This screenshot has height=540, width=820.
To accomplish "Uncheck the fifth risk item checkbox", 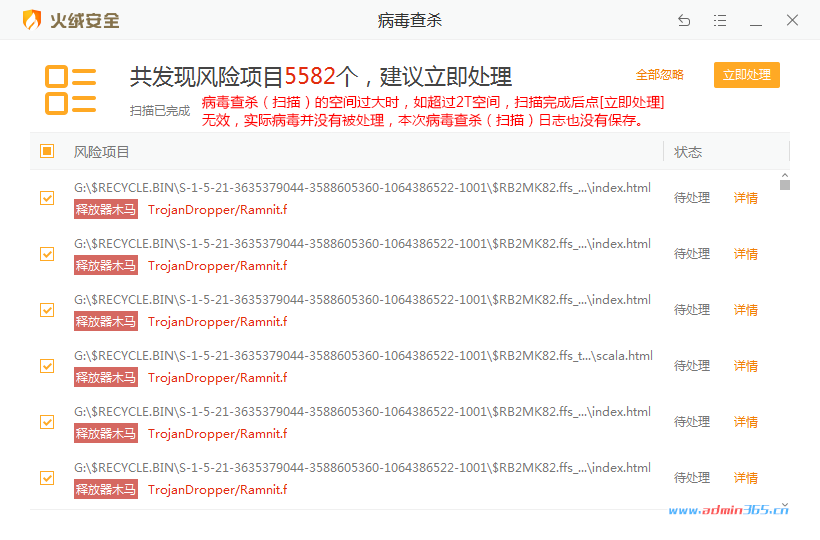I will [47, 422].
